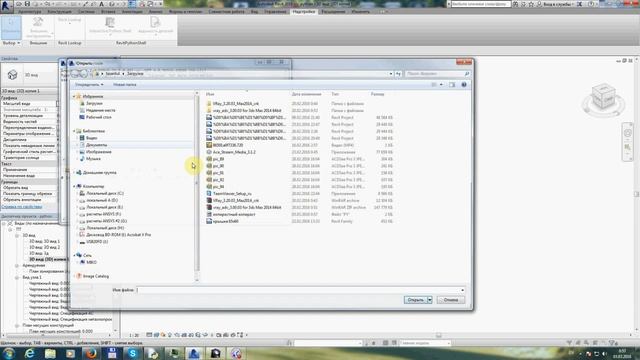Select the VRay_3.20.03_Max2014_x64 folder
640x360 pixels.
[x=236, y=104]
